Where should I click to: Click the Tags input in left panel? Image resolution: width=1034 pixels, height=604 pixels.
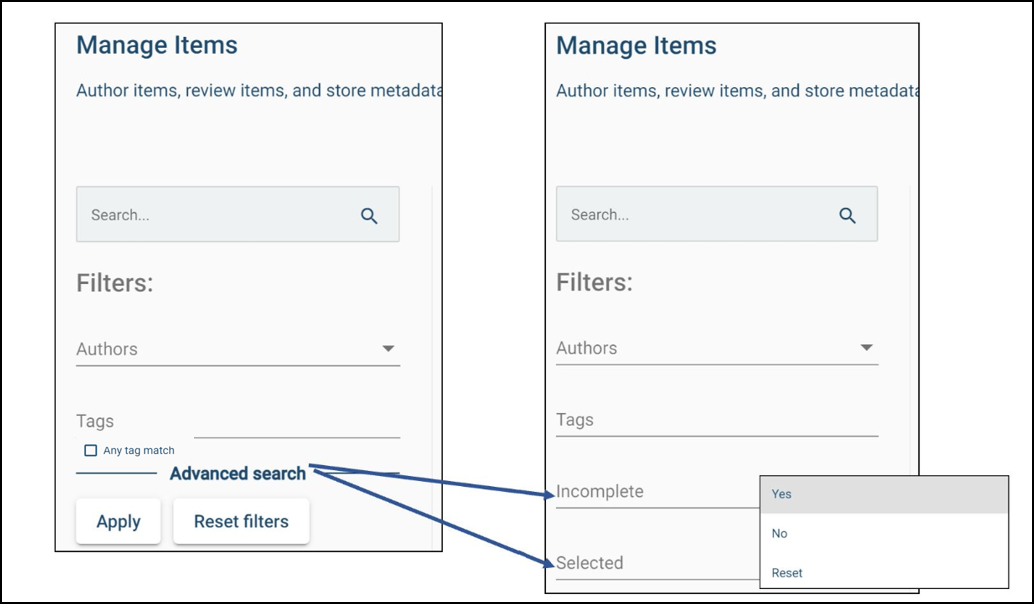point(238,421)
